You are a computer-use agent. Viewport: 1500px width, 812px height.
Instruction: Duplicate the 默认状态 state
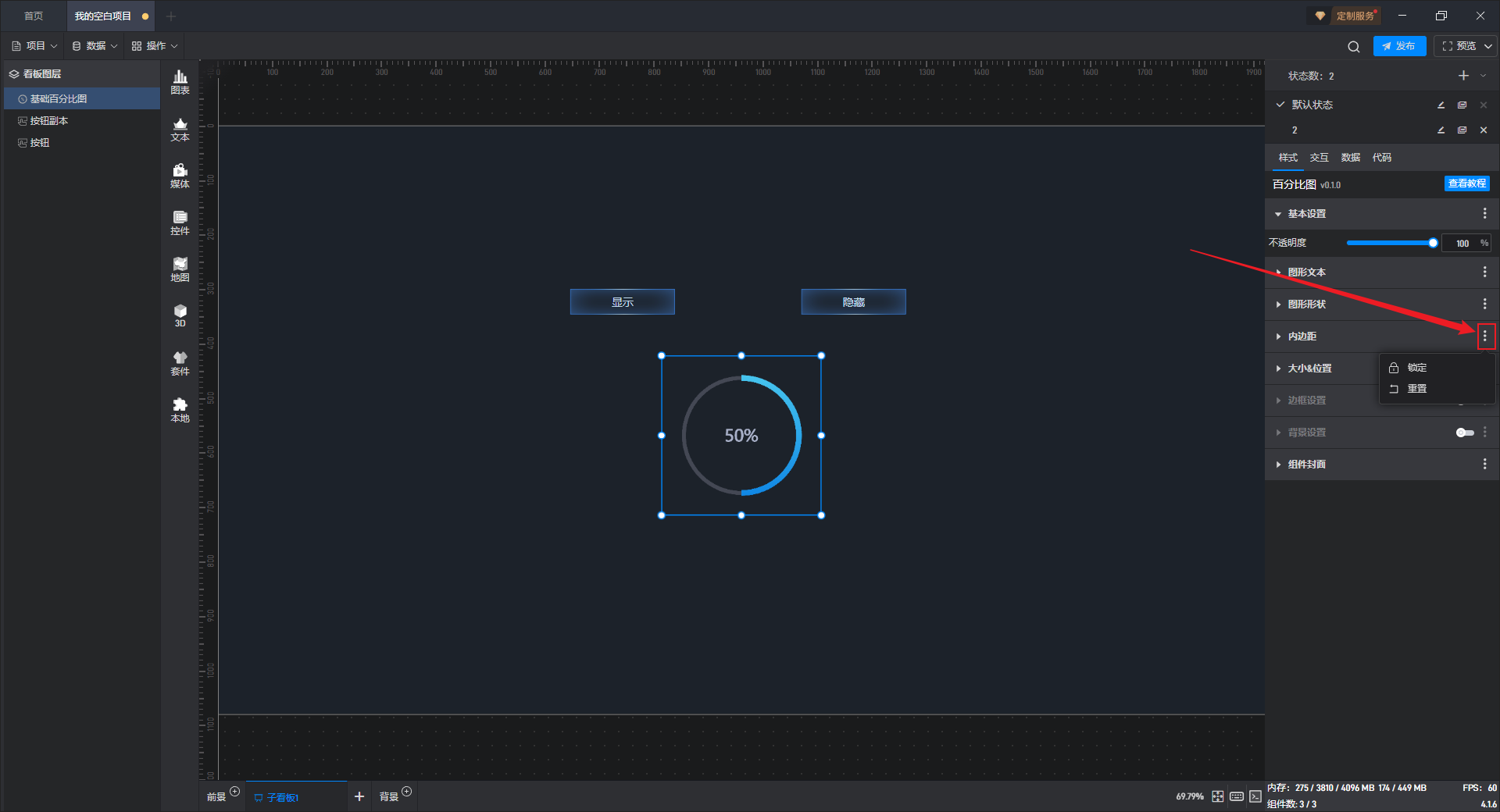(x=1462, y=105)
